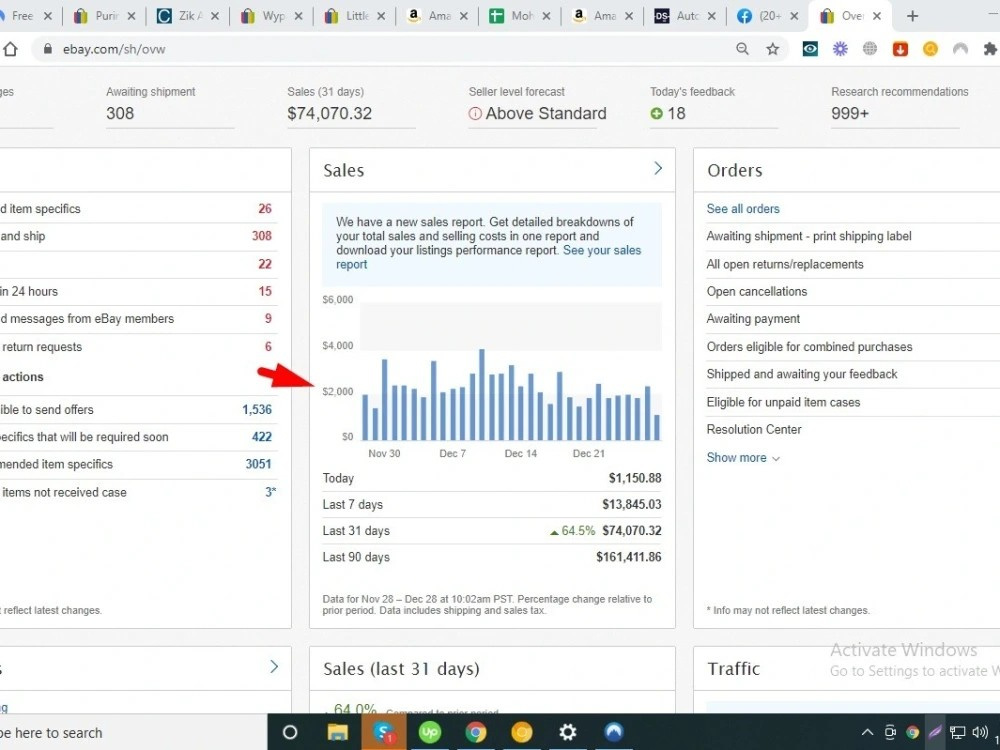This screenshot has height=750, width=1000.
Task: Open the Awaiting payment link
Action: [x=753, y=319]
